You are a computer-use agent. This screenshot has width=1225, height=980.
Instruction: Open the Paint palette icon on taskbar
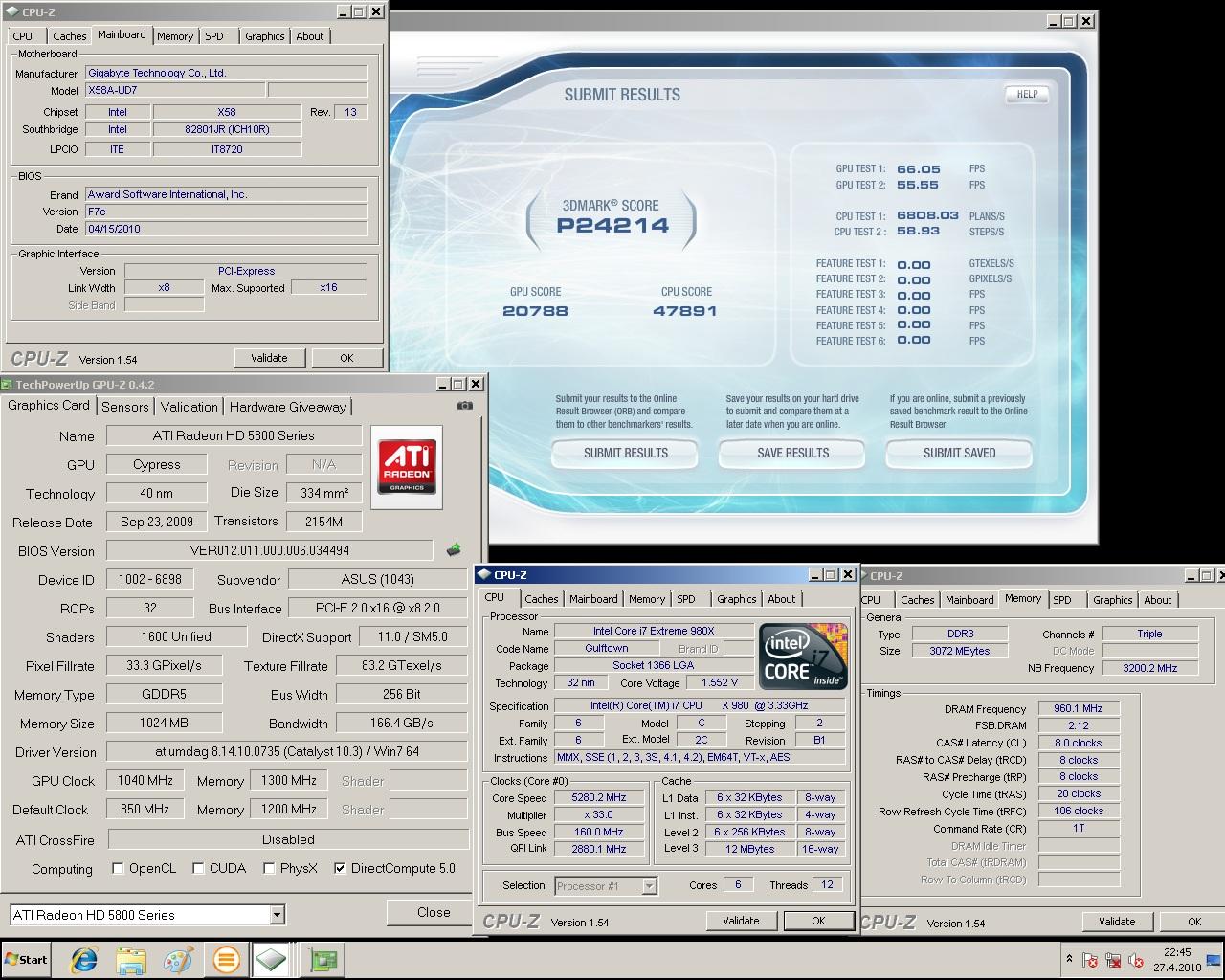click(178, 960)
